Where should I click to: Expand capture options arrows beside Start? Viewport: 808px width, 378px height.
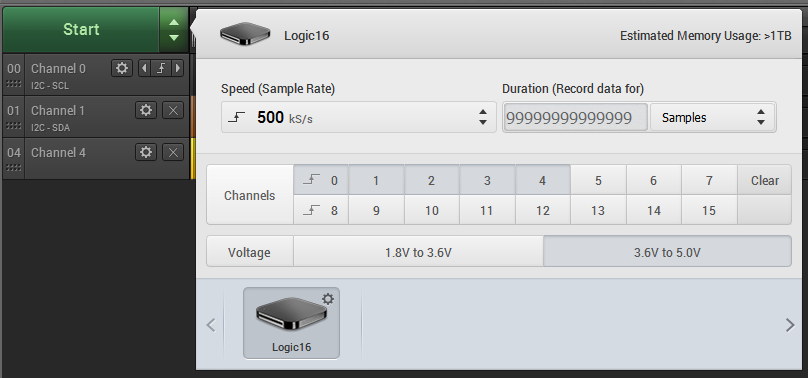coord(174,30)
